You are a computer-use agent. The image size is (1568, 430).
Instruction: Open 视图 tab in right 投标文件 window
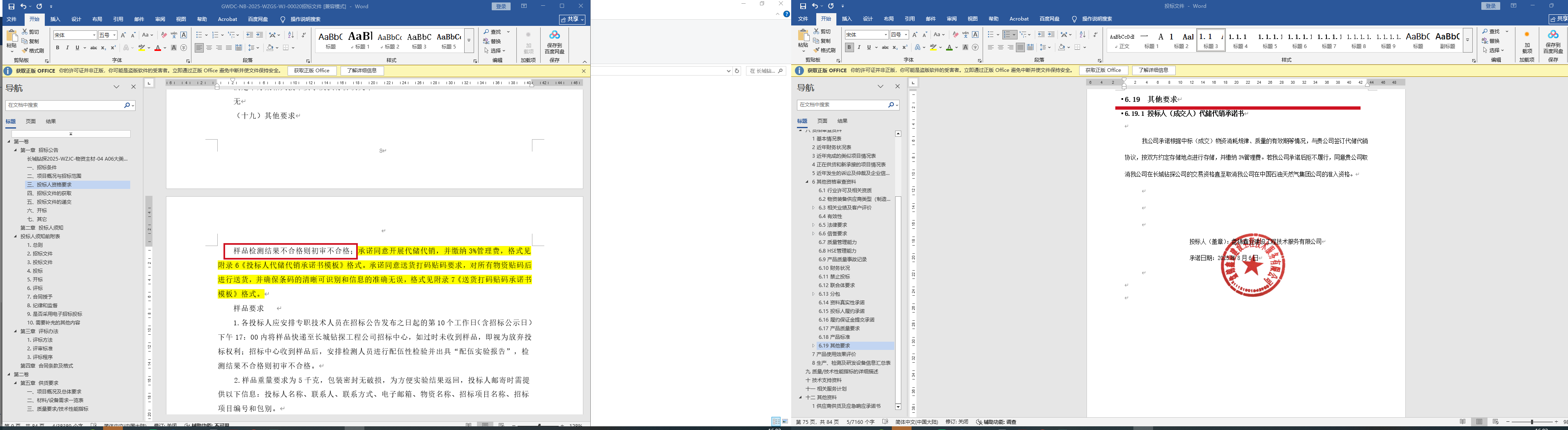point(973,19)
